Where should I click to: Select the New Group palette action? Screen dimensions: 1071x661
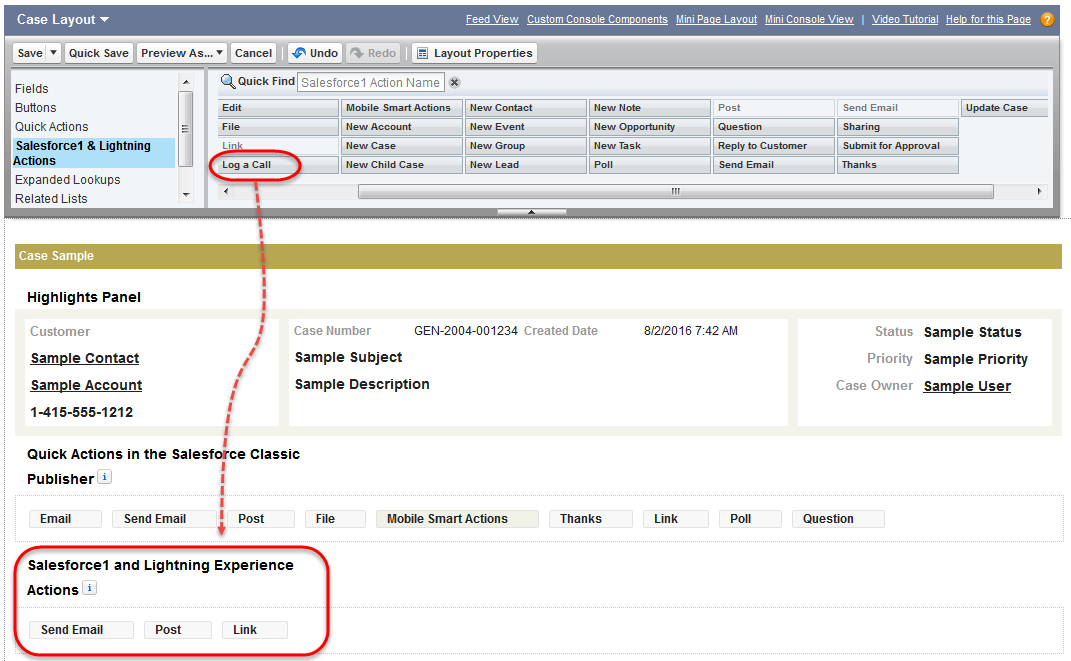526,146
